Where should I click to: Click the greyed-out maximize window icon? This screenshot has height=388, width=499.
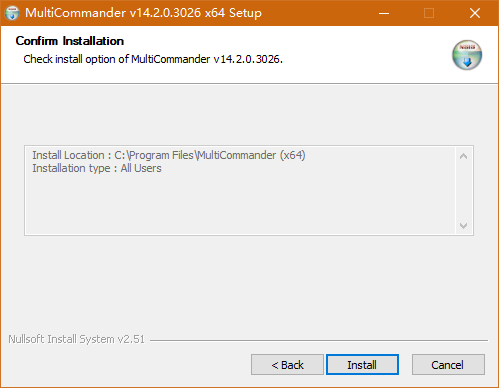(x=429, y=13)
